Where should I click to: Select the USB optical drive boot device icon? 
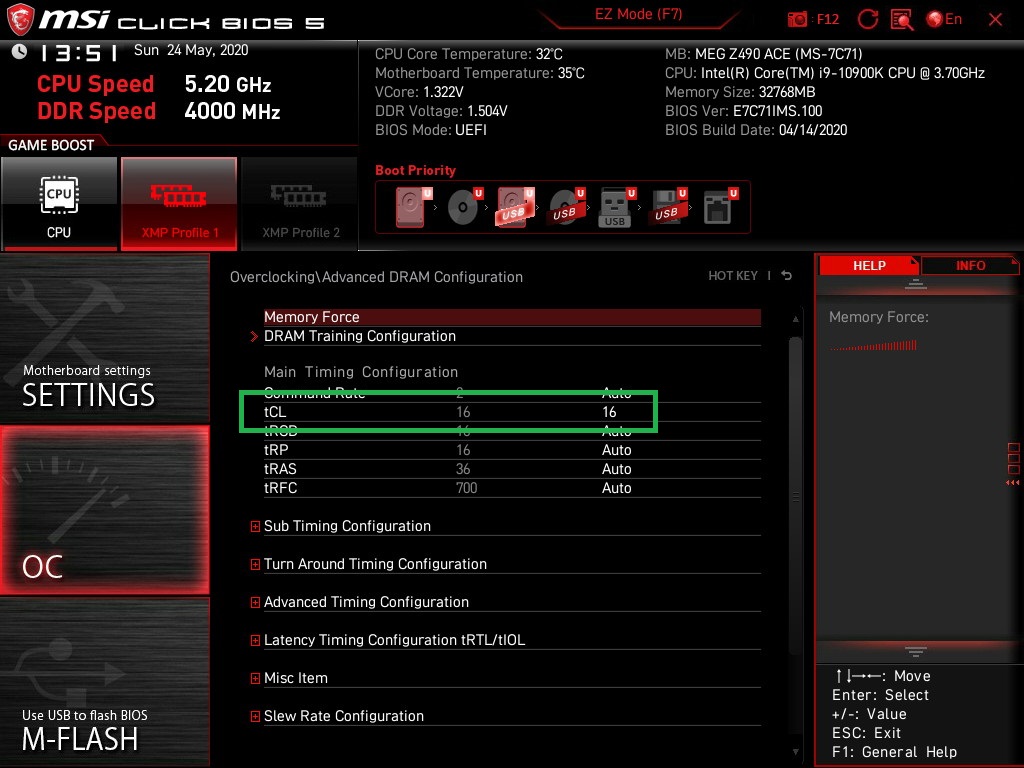pos(566,207)
